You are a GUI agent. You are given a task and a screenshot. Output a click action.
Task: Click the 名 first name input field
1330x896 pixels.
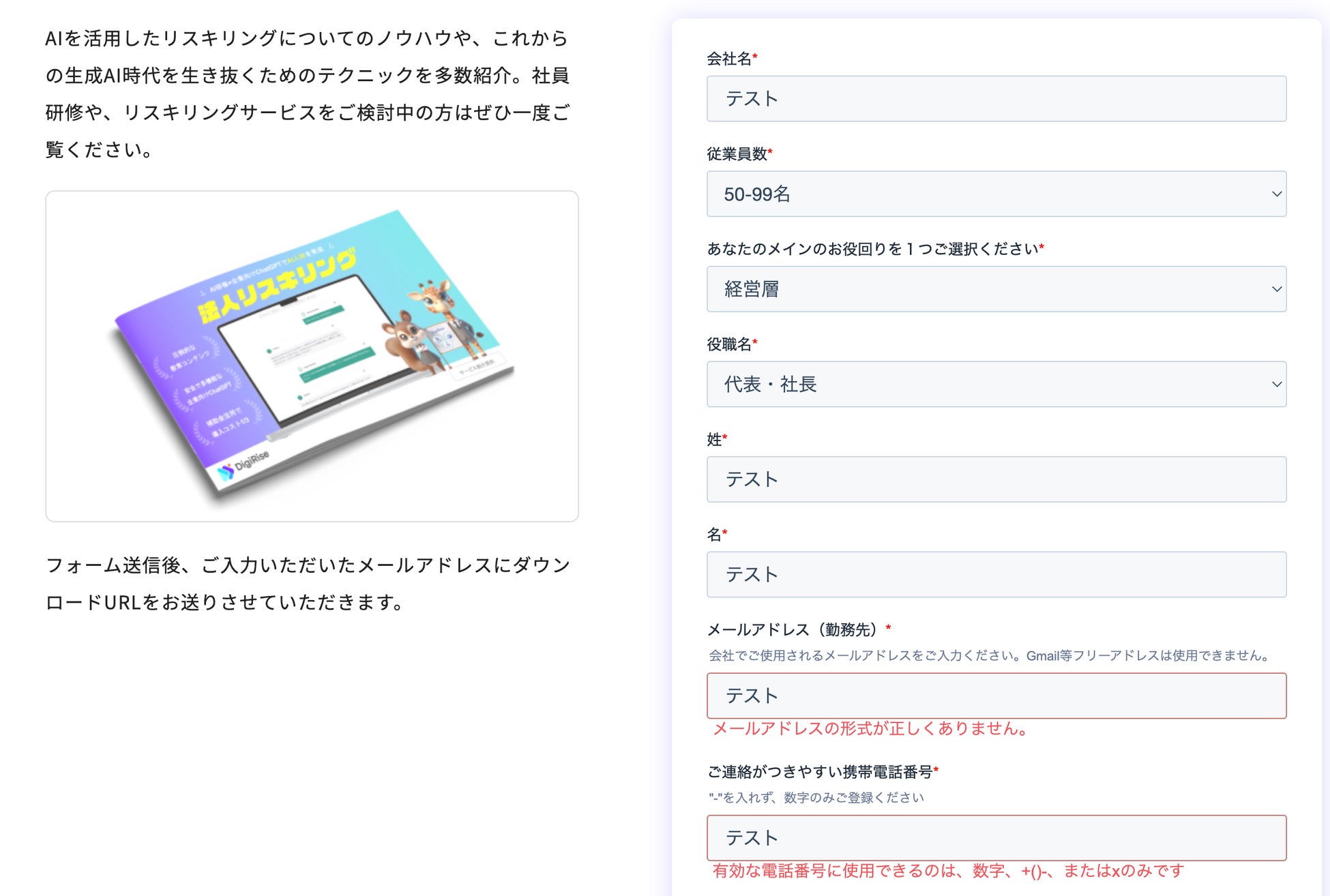tap(996, 575)
